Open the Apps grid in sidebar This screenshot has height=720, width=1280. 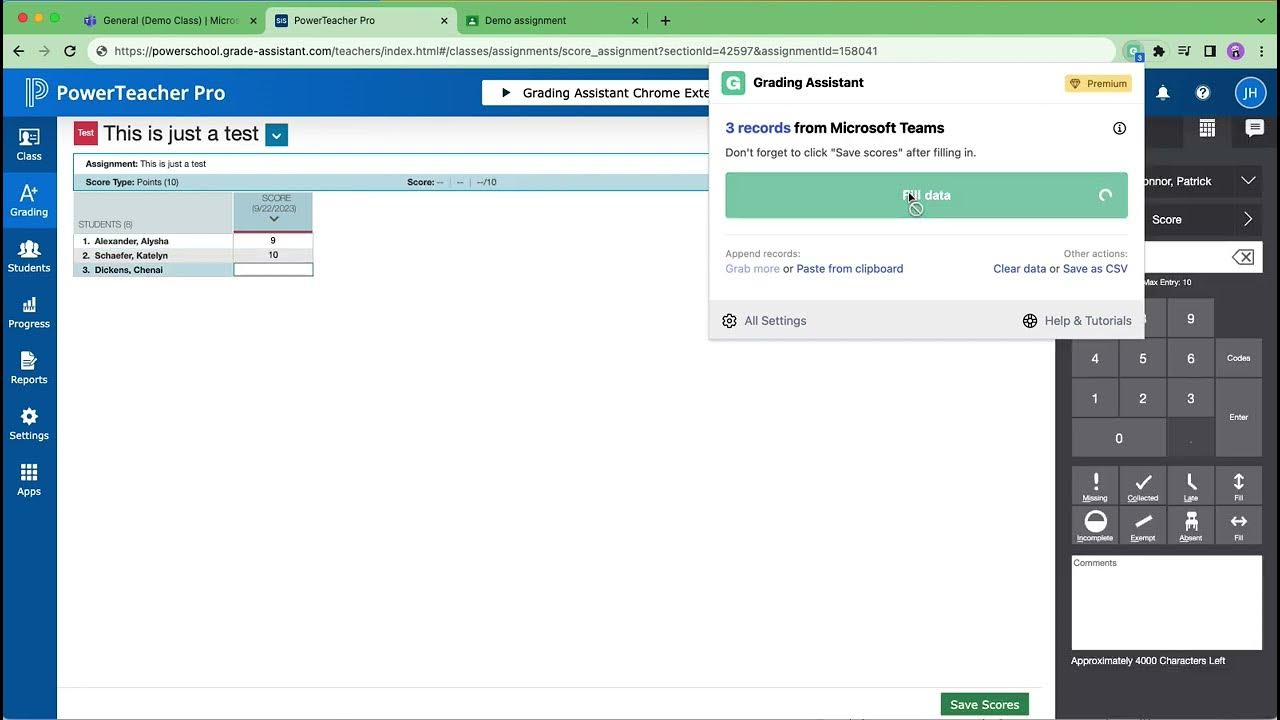29,480
